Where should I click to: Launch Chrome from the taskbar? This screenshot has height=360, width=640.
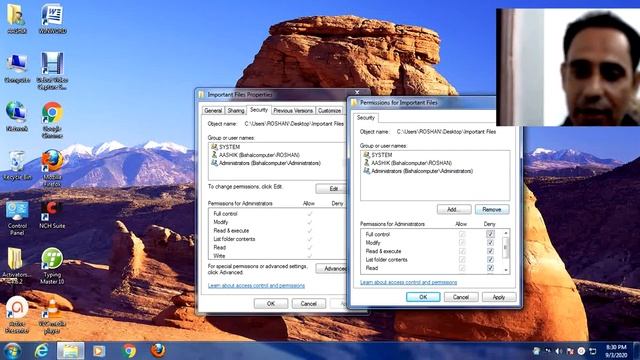[x=129, y=351]
